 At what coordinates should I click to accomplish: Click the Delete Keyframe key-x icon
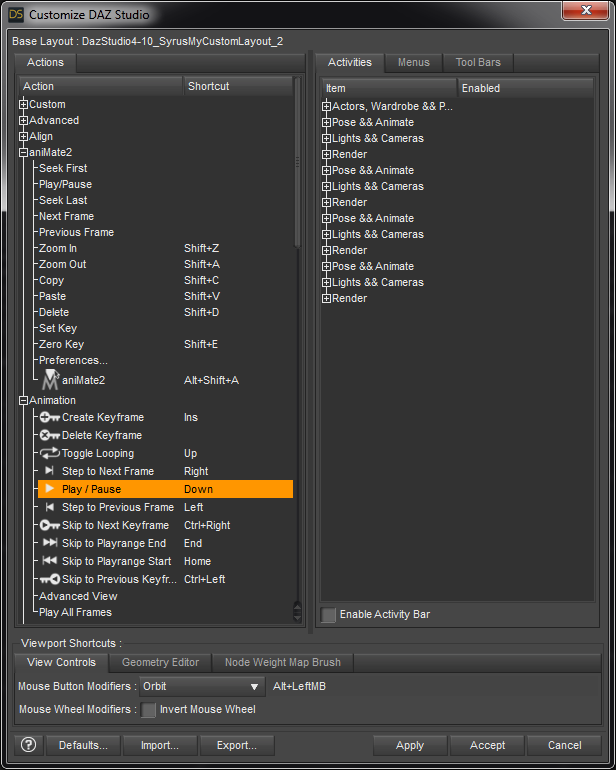50,435
